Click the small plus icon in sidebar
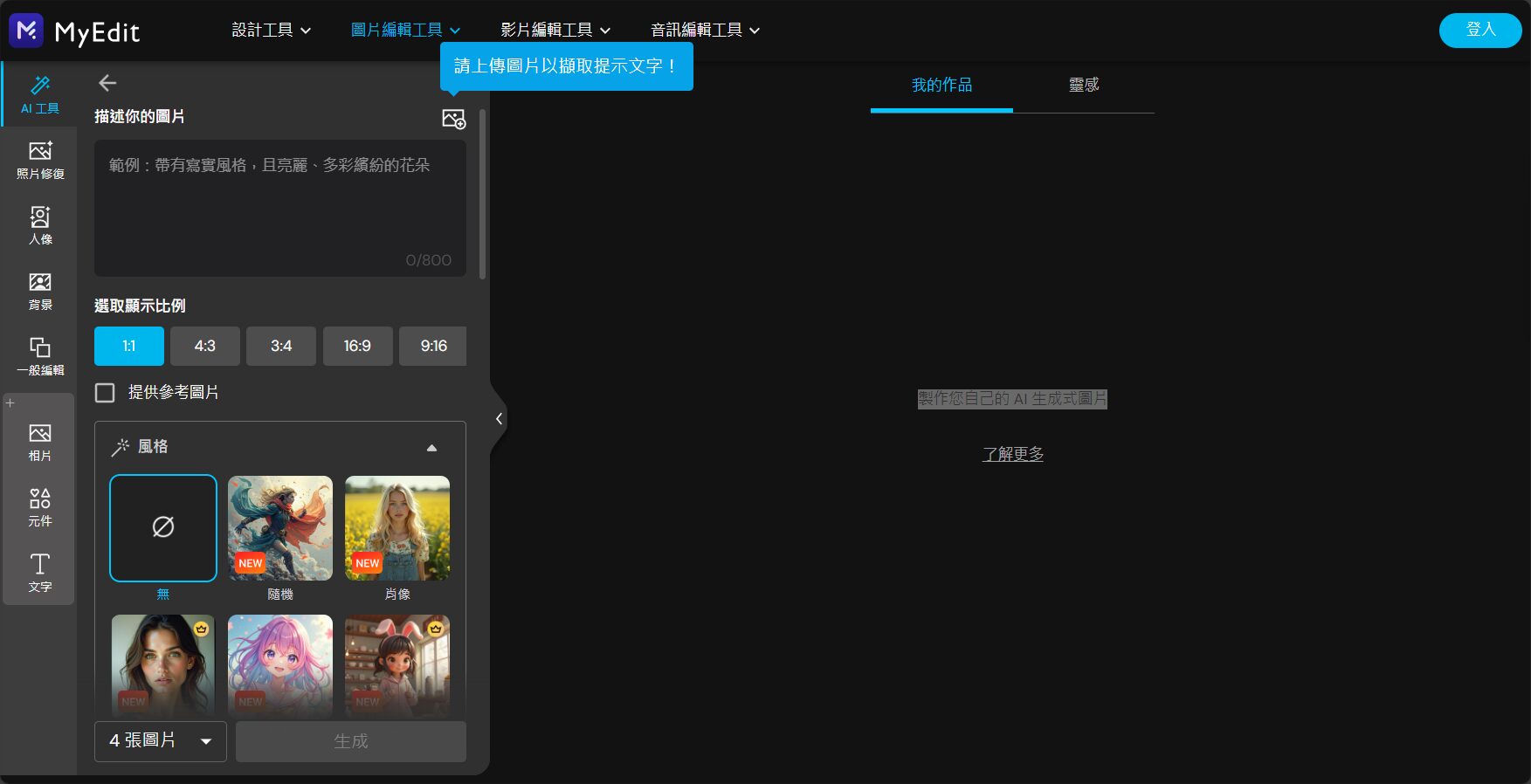The width and height of the screenshot is (1531, 784). (10, 402)
